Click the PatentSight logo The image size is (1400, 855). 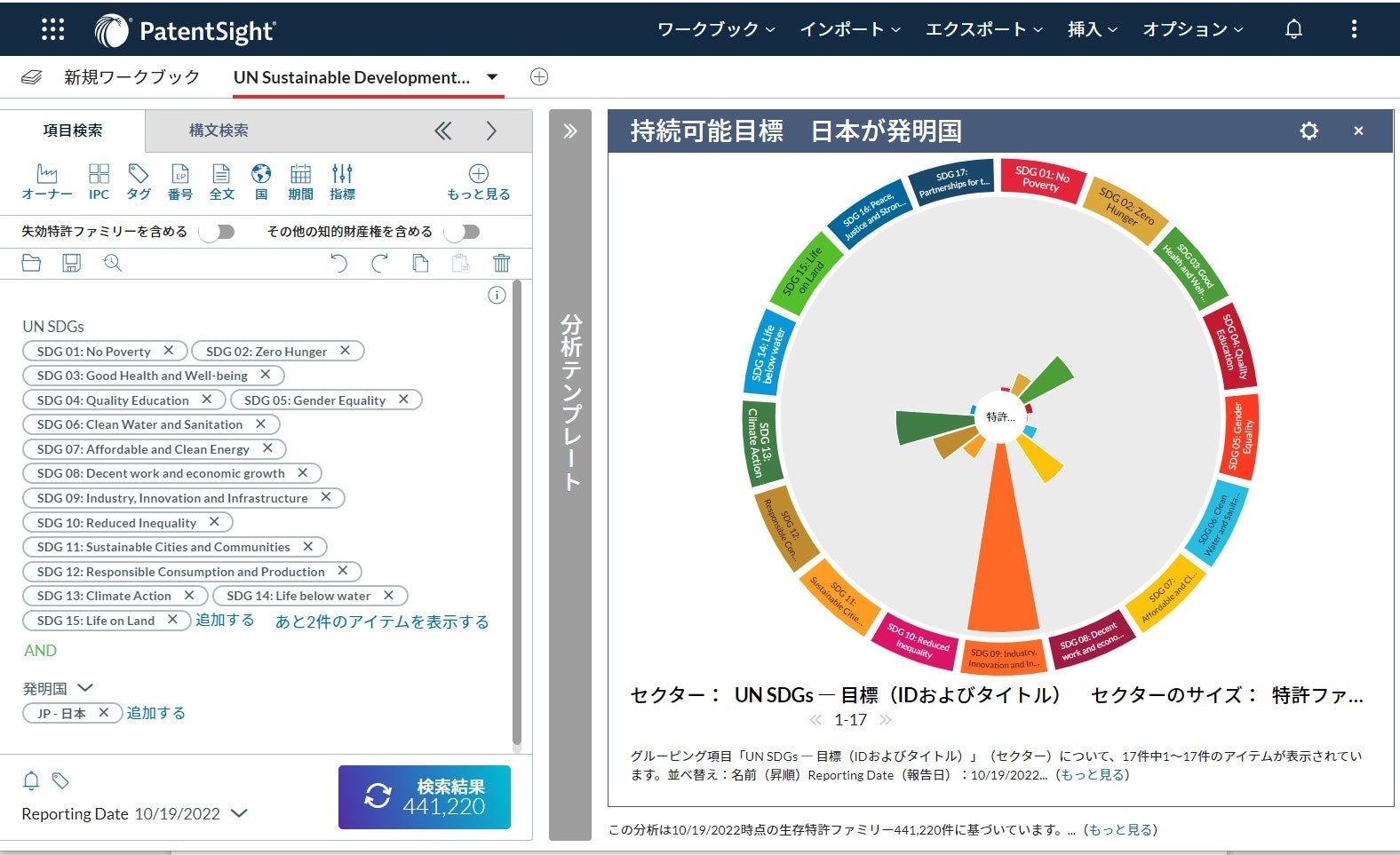pyautogui.click(x=186, y=31)
